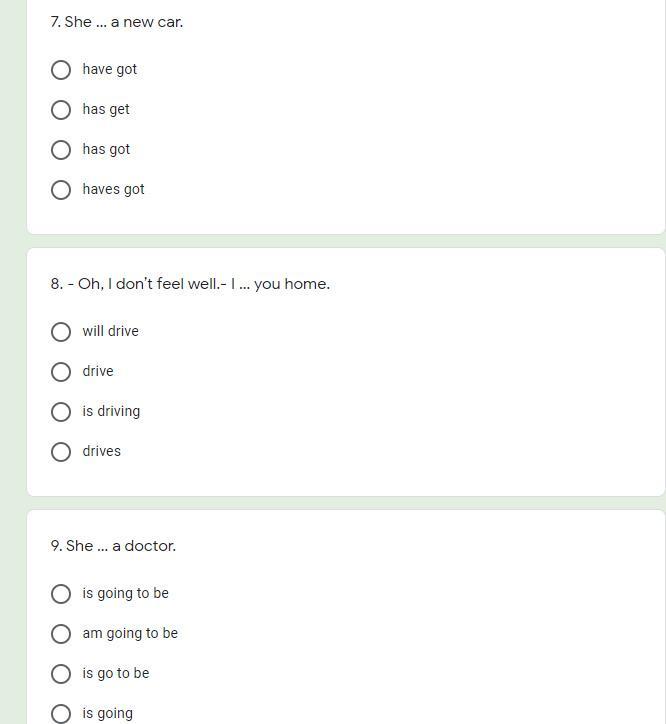Select the 'drive' radio button
The height and width of the screenshot is (724, 666).
[x=61, y=372]
